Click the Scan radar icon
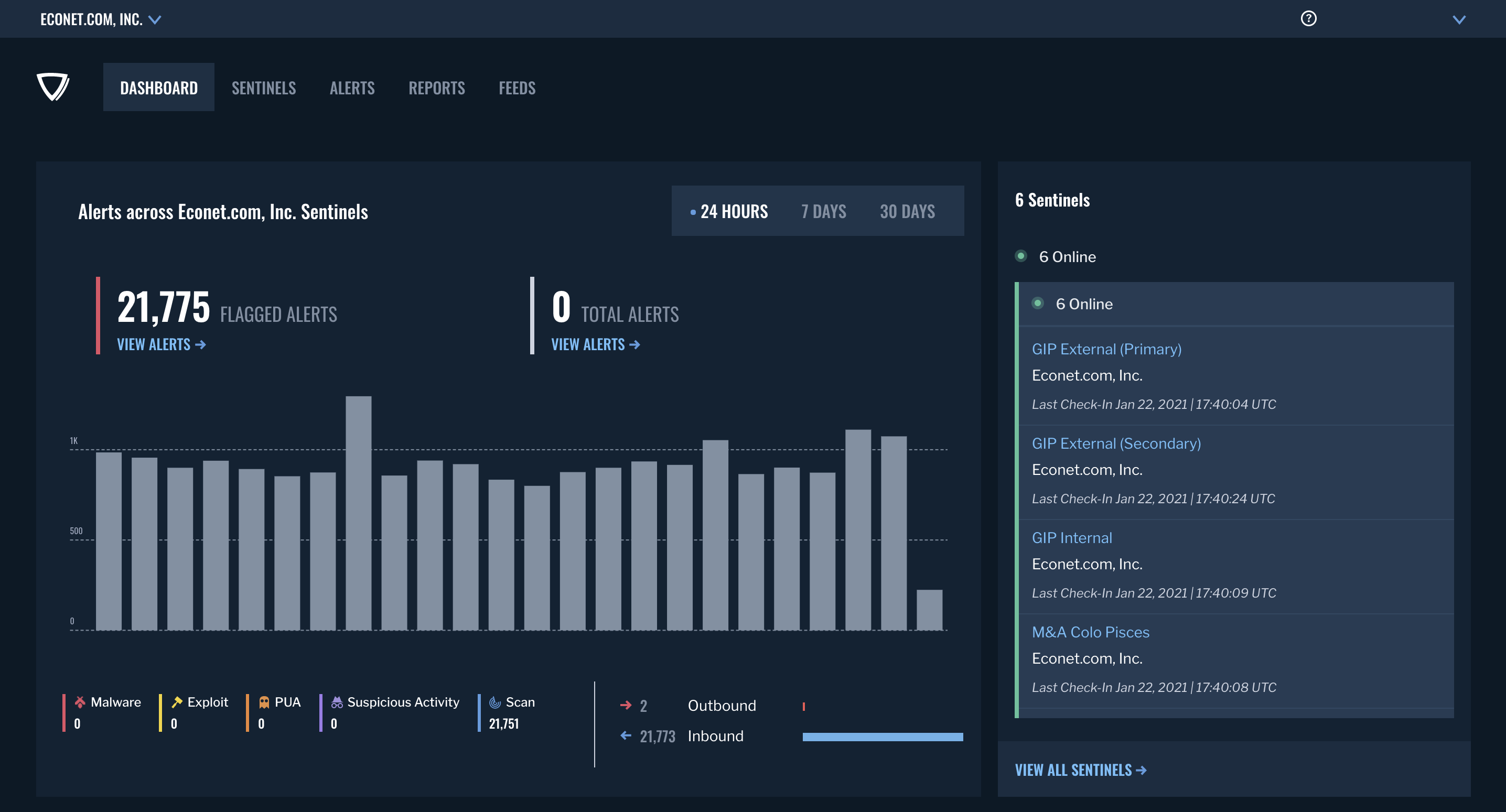This screenshot has width=1506, height=812. (x=494, y=702)
